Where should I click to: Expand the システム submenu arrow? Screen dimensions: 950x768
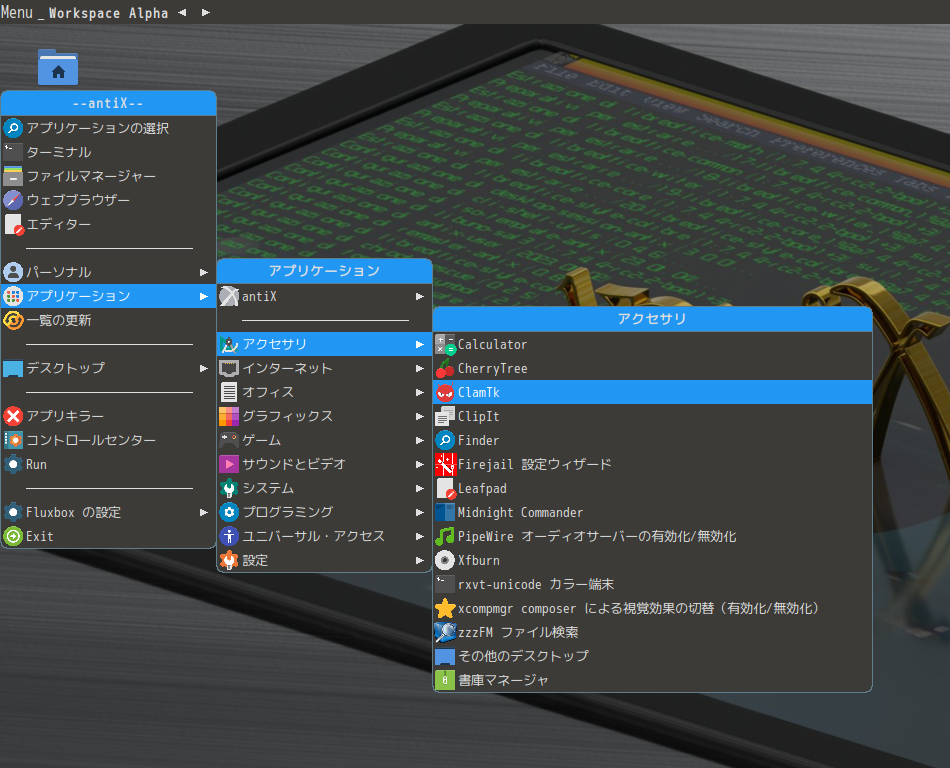click(x=420, y=488)
